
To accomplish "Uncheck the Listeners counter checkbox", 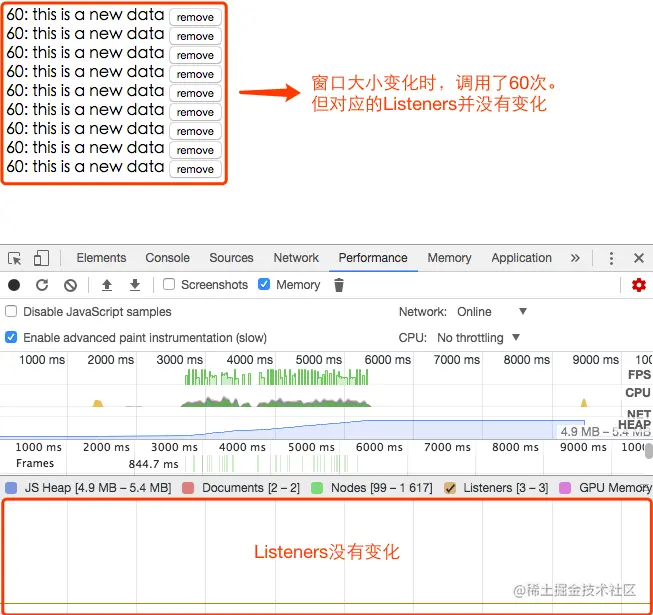I will click(450, 488).
